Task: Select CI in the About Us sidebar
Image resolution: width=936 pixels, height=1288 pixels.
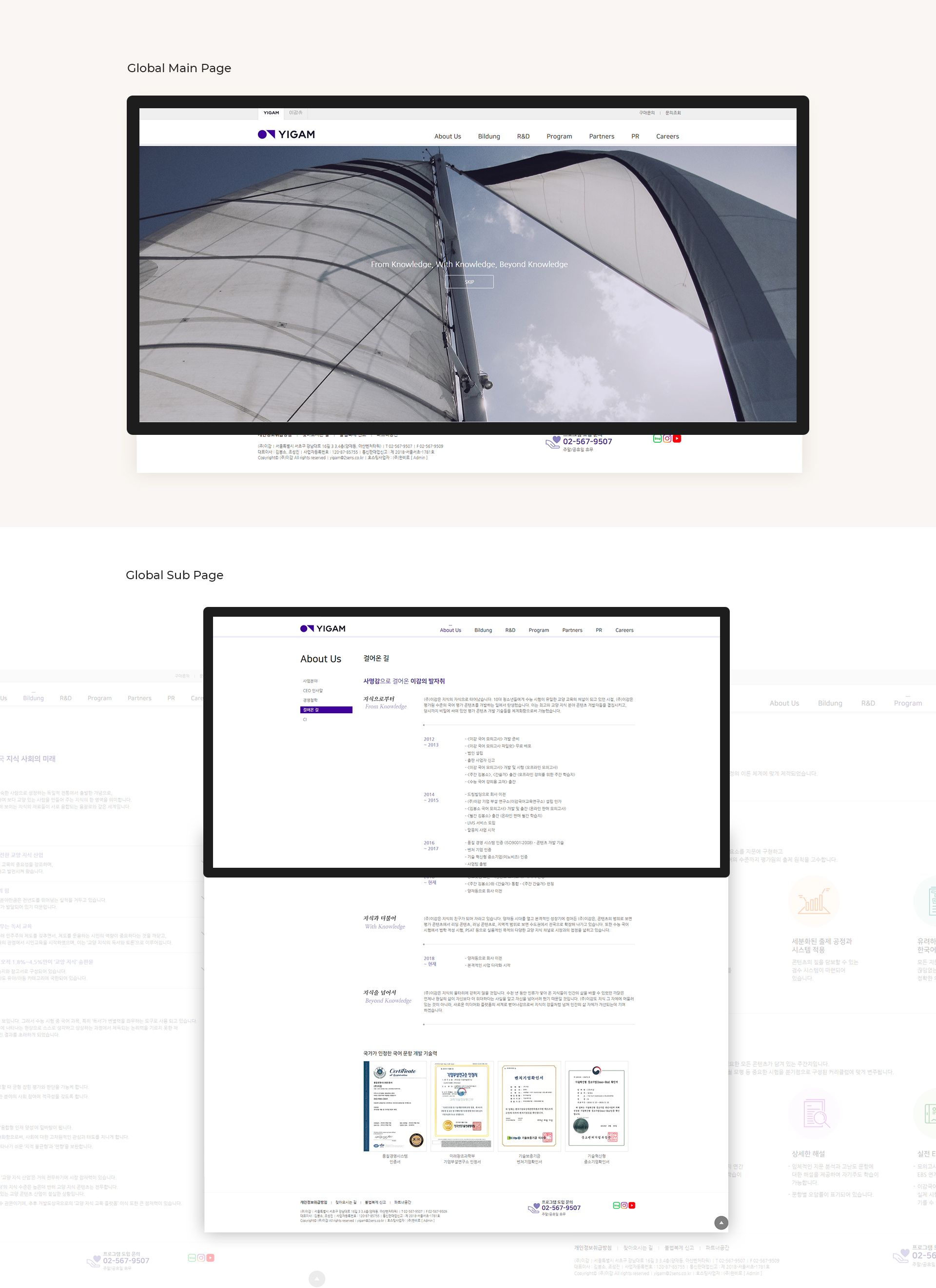Action: click(x=304, y=720)
